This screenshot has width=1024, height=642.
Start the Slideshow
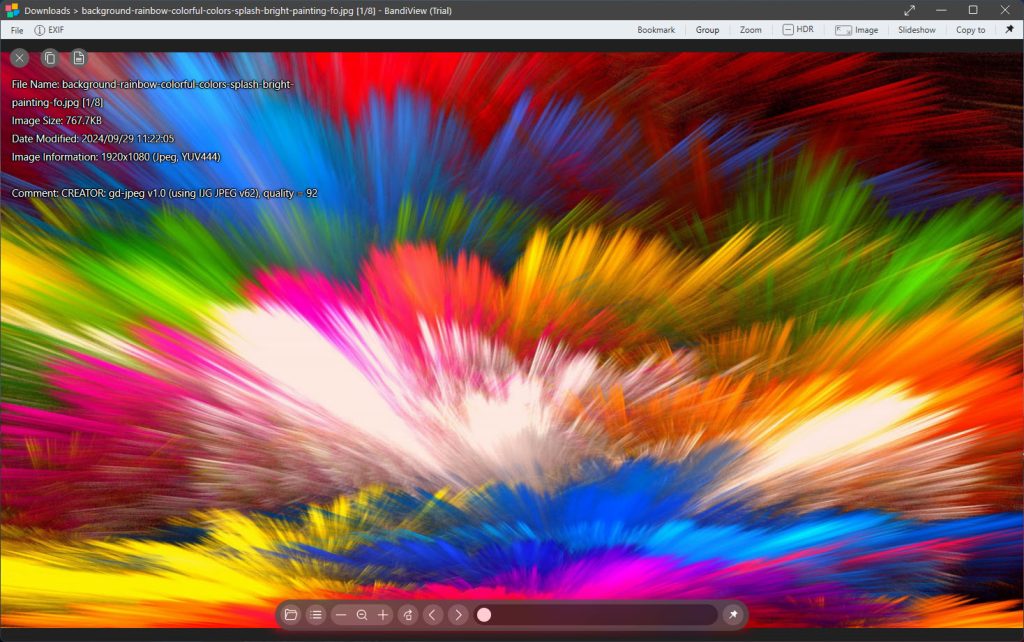(916, 30)
